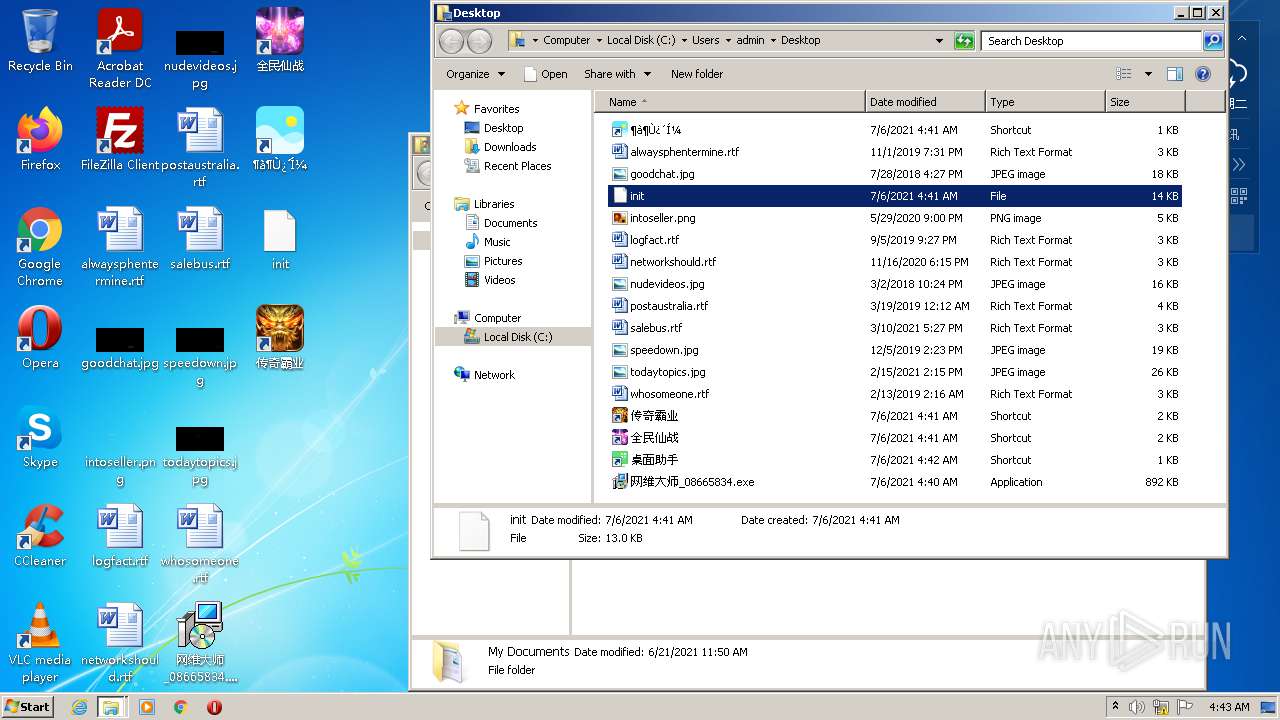
Task: Open Skype desktop shortcut
Action: [x=40, y=437]
